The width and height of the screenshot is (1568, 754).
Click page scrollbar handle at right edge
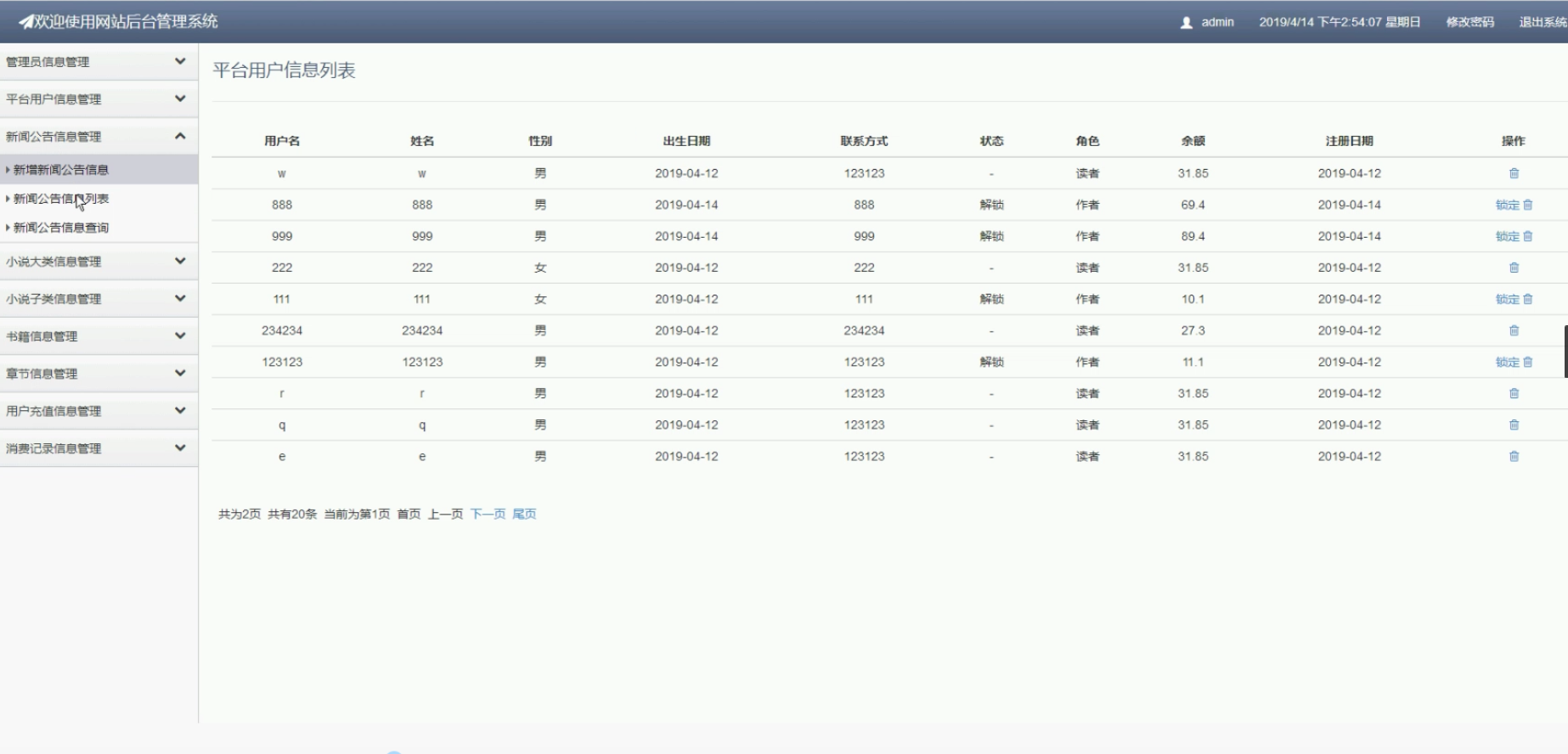click(x=1565, y=352)
